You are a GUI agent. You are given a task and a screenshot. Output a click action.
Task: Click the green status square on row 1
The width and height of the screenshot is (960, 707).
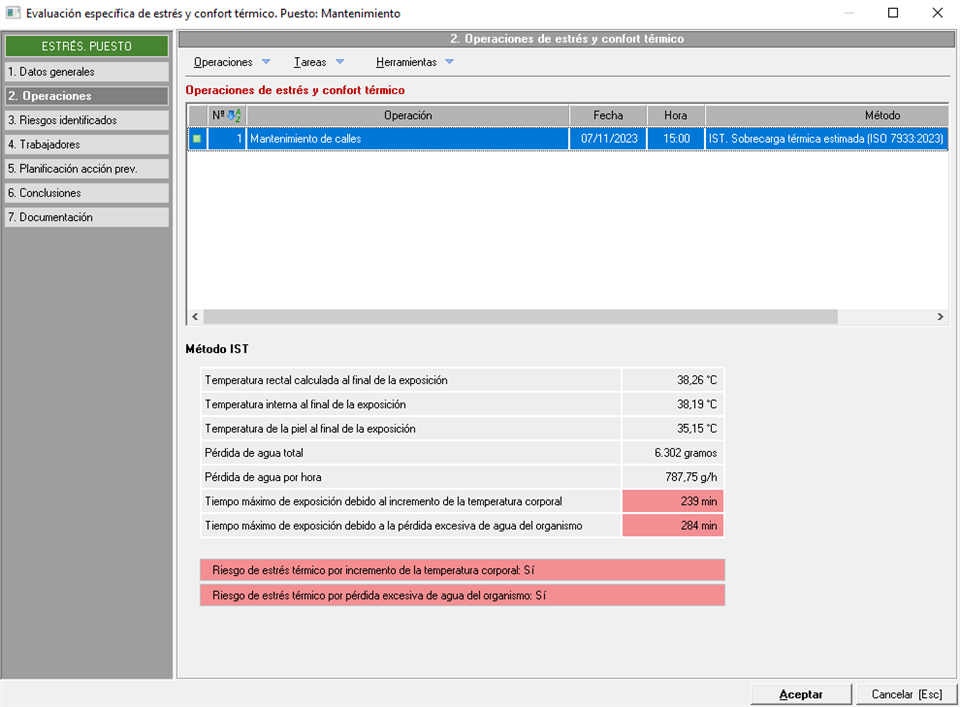click(x=197, y=139)
